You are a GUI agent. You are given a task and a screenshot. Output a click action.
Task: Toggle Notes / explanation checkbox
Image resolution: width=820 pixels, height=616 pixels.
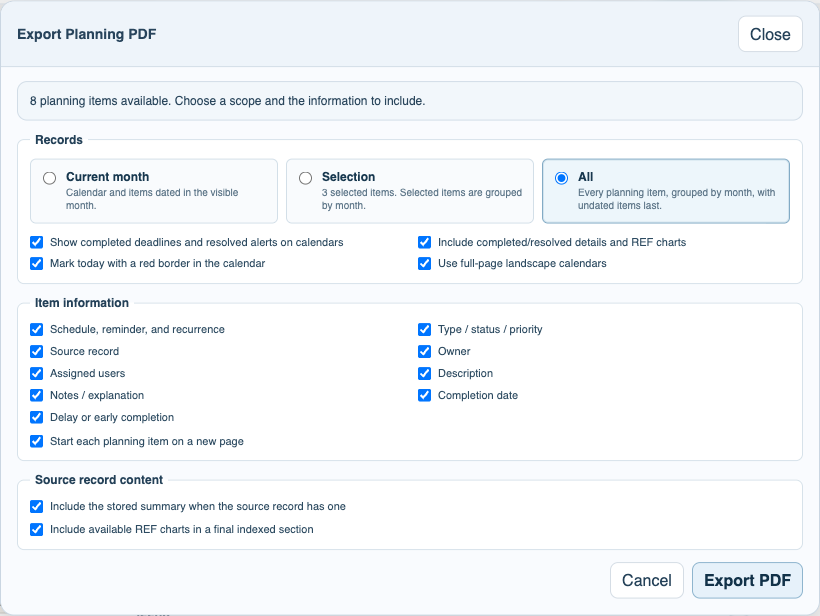[37, 395]
